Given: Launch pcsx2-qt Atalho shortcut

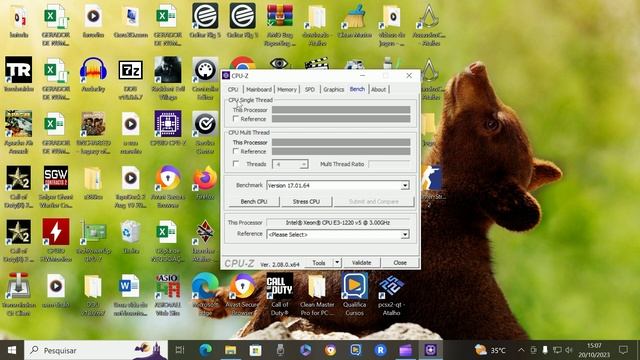Looking at the screenshot, I should point(391,295).
